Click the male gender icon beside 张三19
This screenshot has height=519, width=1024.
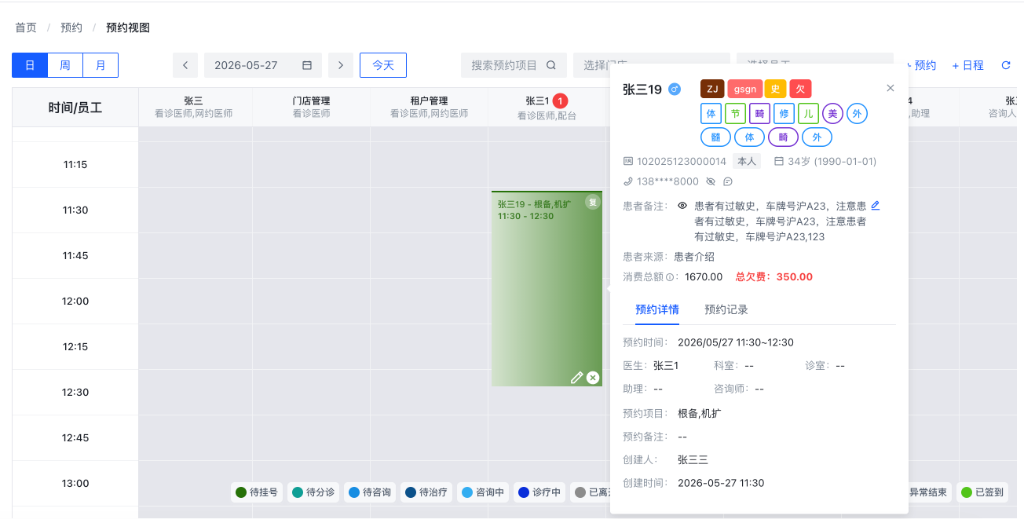click(674, 89)
